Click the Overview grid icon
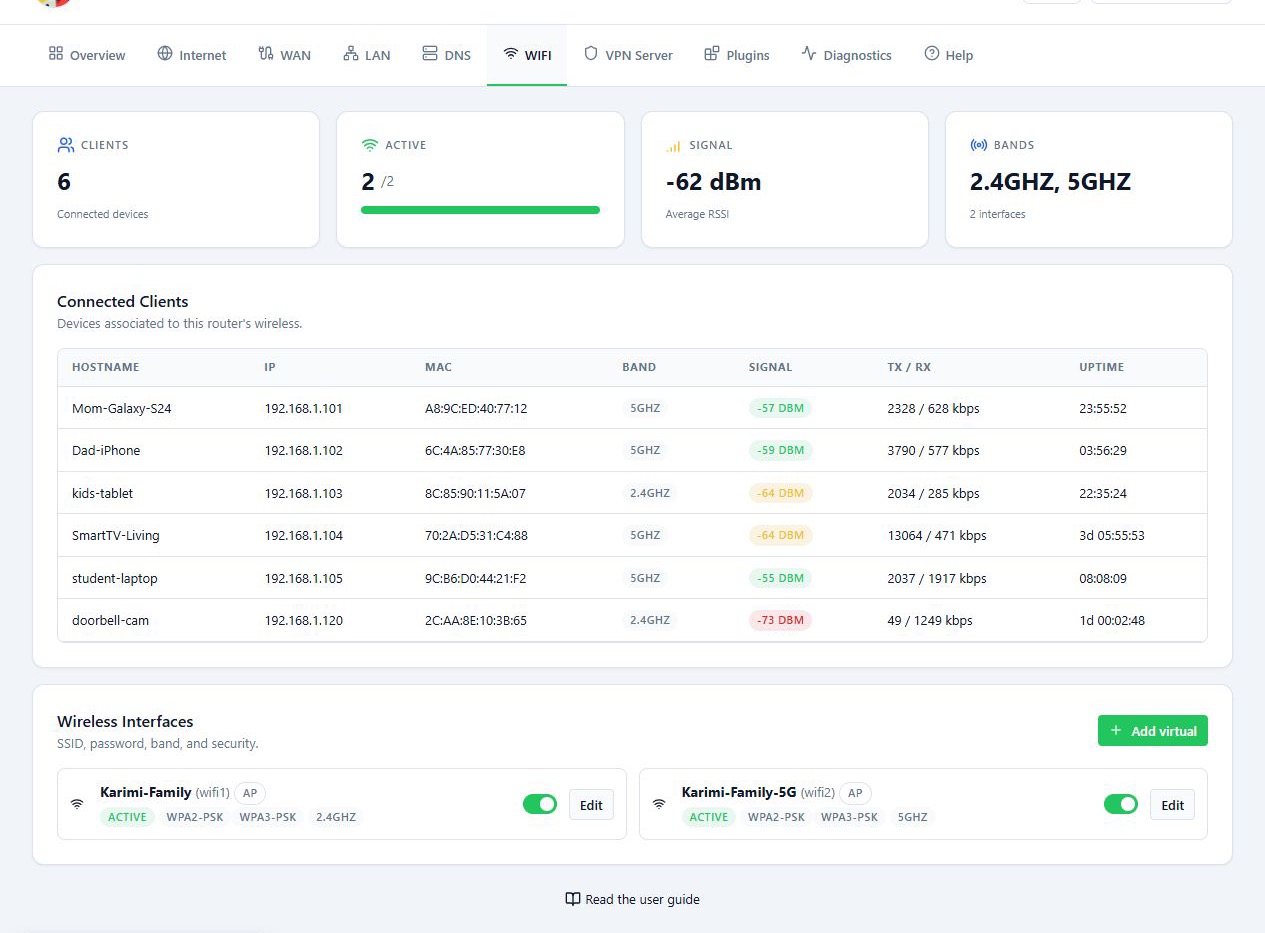The image size is (1265, 933). 56,54
